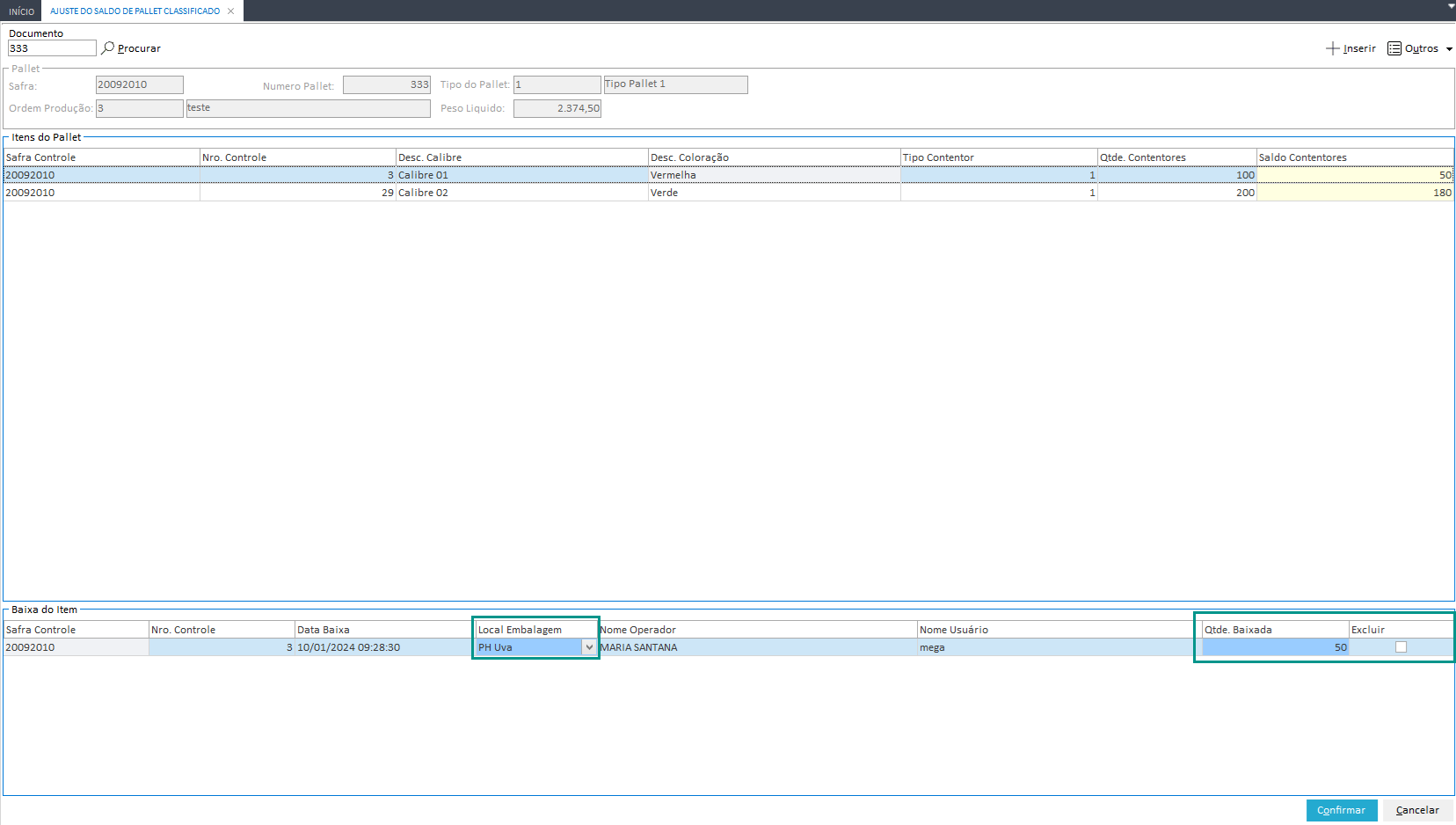1456x825 pixels.
Task: Click the Nome Usuário column header
Action: pos(1059,630)
